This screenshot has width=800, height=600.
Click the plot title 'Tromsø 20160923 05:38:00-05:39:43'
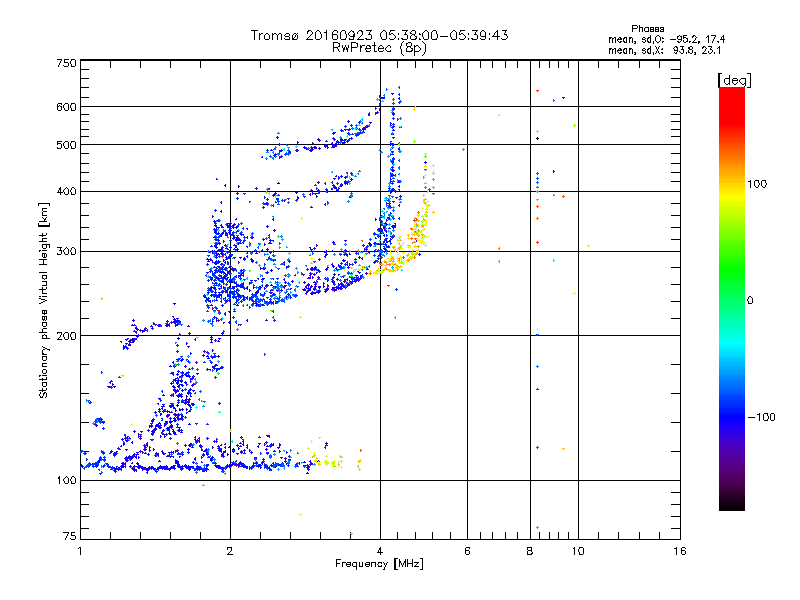click(379, 35)
